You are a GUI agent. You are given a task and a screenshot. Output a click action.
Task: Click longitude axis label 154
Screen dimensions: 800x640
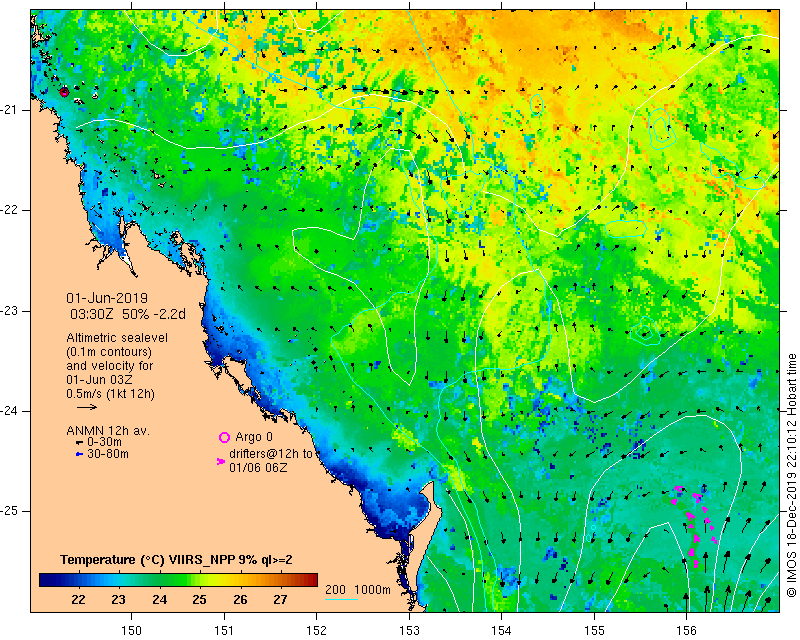click(502, 631)
